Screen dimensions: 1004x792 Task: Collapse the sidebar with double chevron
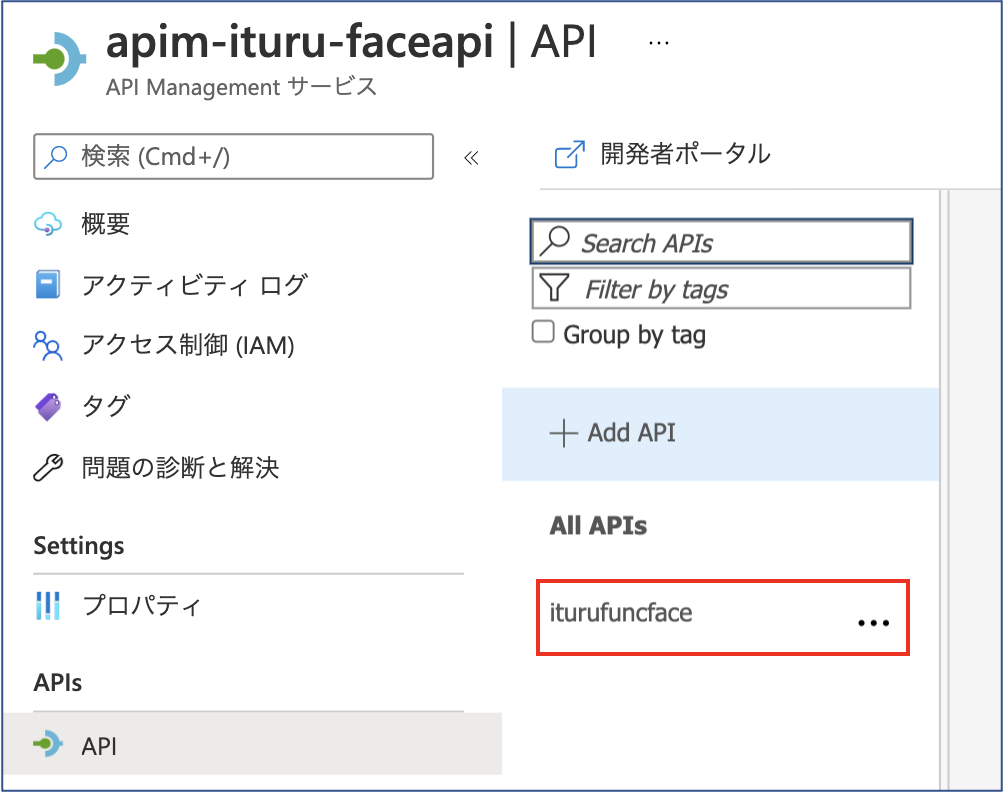(471, 158)
